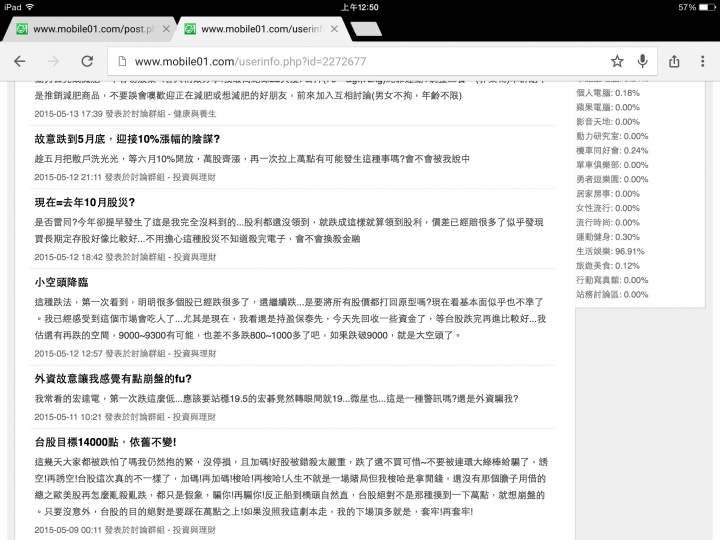Select the 運動健身: 0.30% statistic
The image size is (720, 540).
tap(608, 237)
